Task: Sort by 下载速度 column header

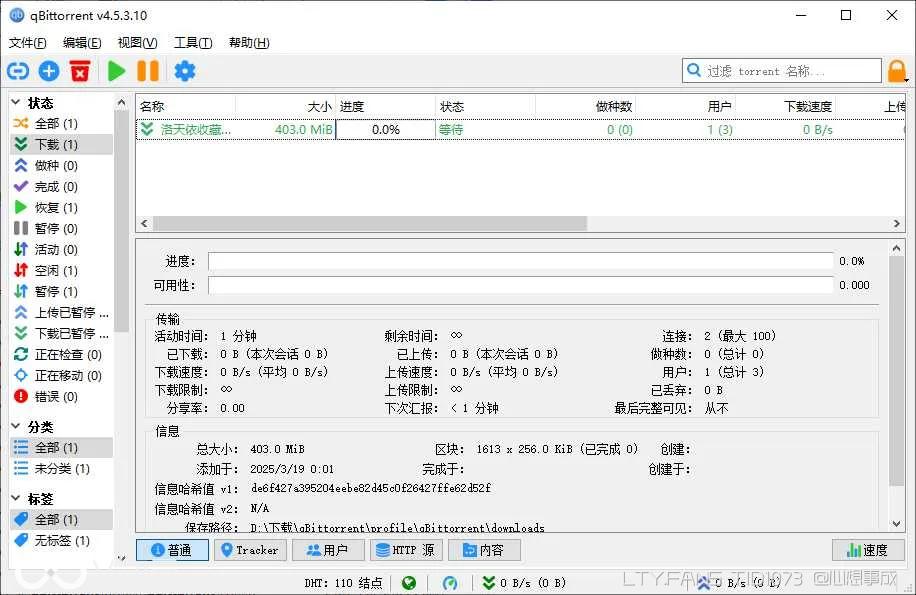Action: [785, 106]
